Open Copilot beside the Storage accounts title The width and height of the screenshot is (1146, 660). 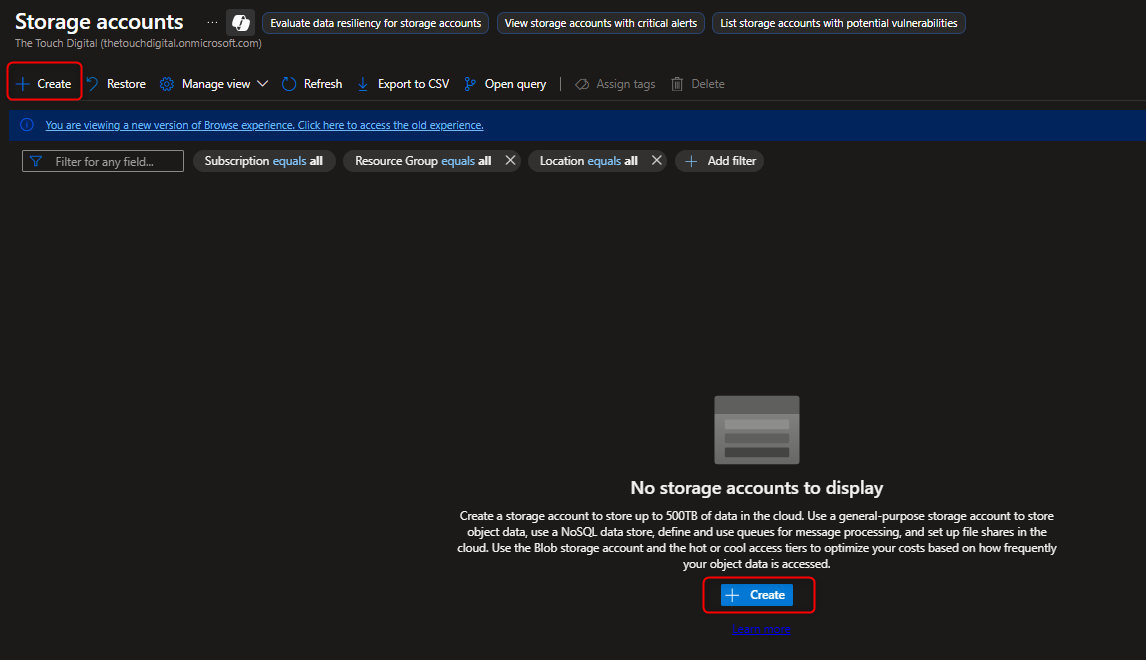(x=240, y=21)
